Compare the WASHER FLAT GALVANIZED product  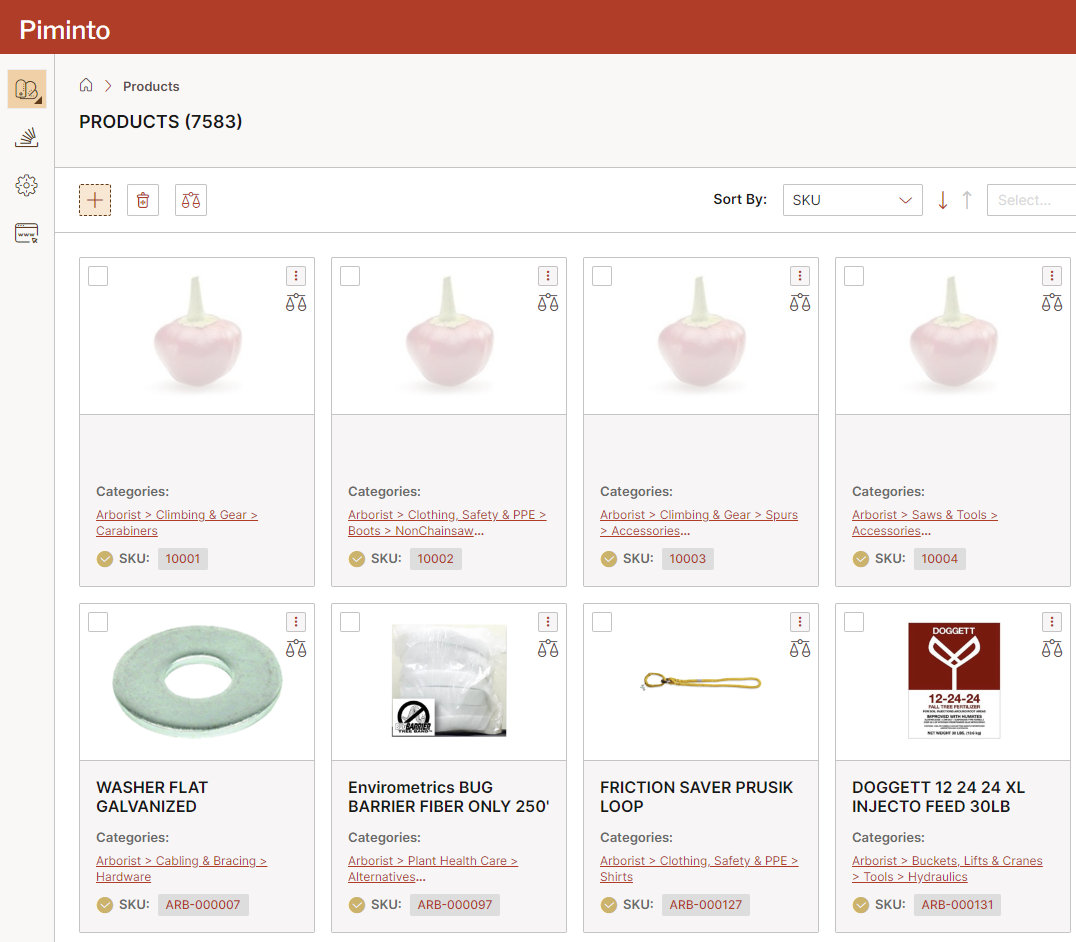pos(296,649)
